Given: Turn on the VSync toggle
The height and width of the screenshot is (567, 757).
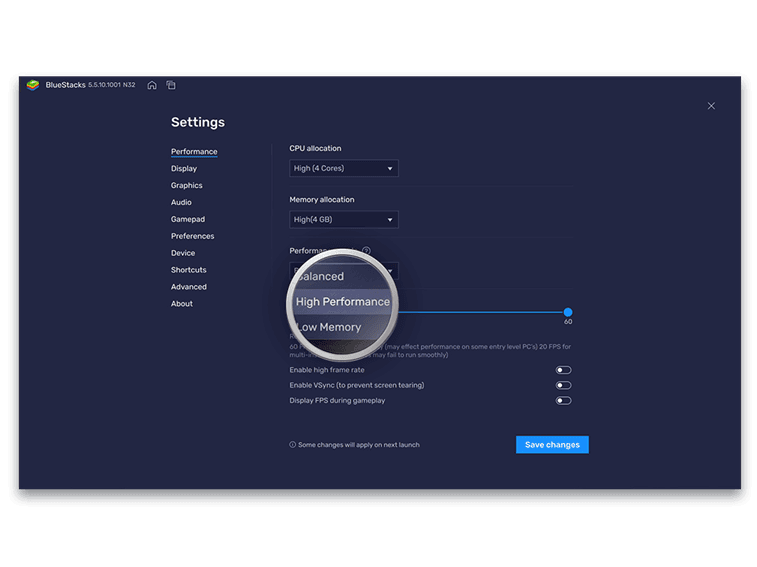Looking at the screenshot, I should tap(564, 385).
